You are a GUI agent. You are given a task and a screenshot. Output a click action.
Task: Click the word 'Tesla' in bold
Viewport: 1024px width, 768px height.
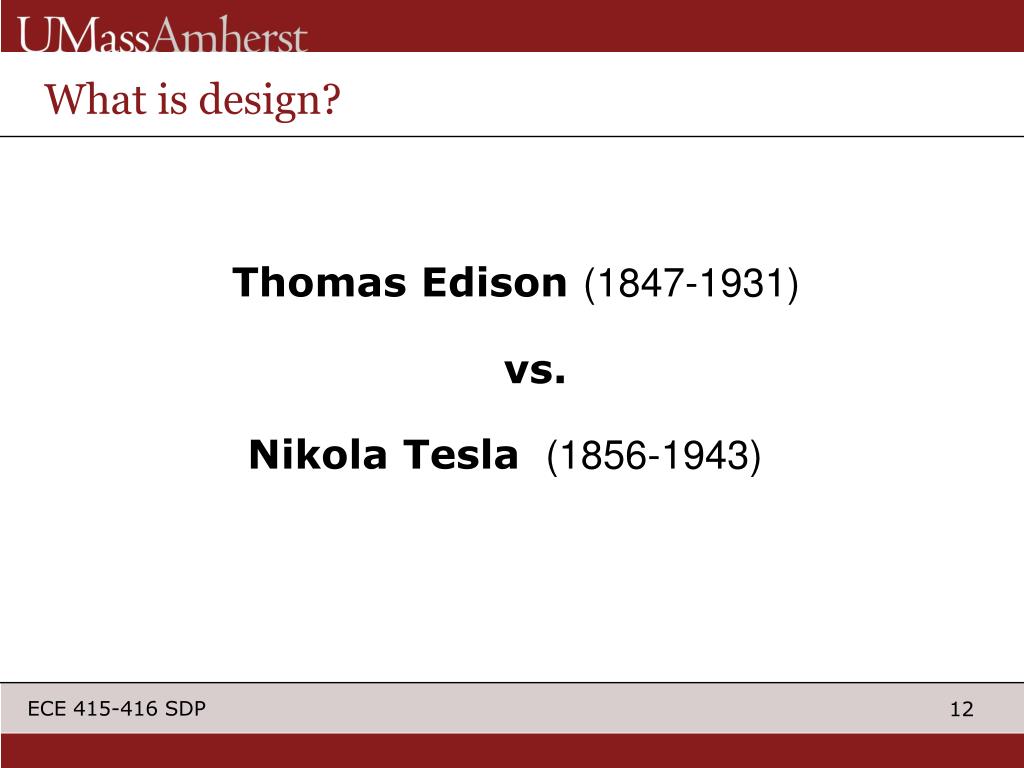(x=460, y=454)
